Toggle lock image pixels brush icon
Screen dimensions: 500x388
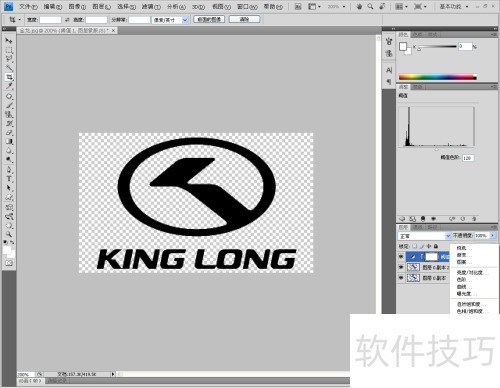[422, 246]
